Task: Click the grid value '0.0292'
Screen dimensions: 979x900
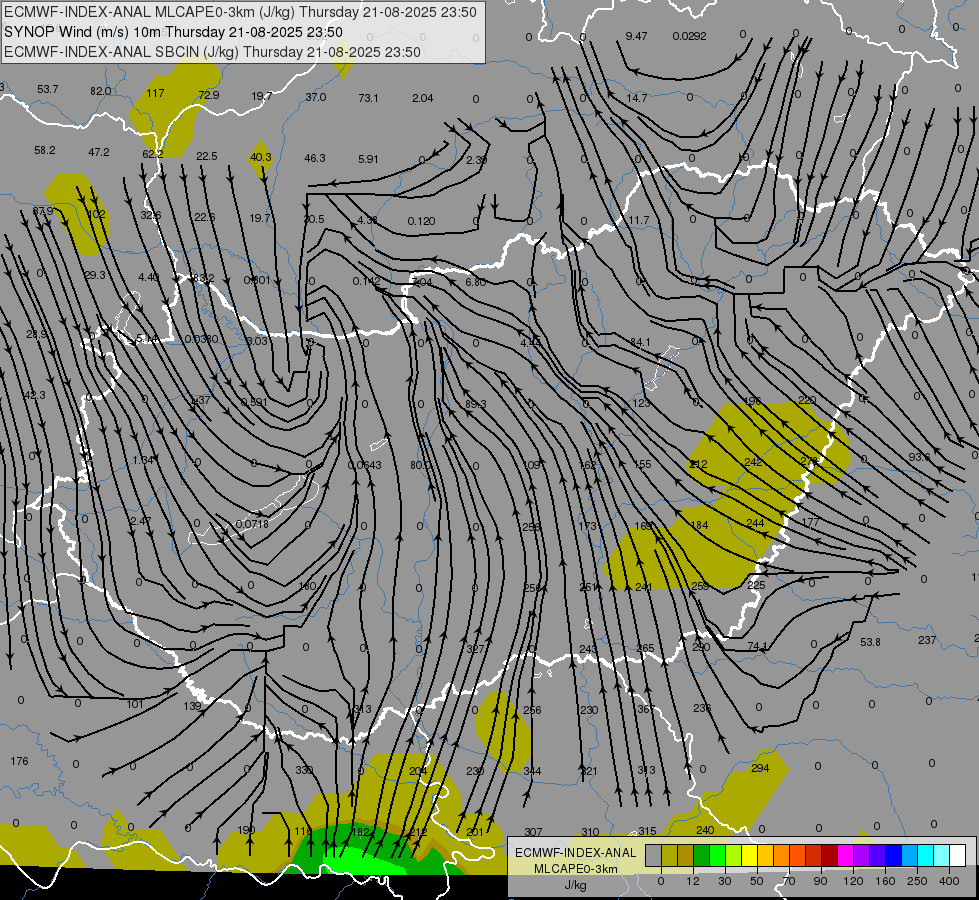Action: coord(689,36)
